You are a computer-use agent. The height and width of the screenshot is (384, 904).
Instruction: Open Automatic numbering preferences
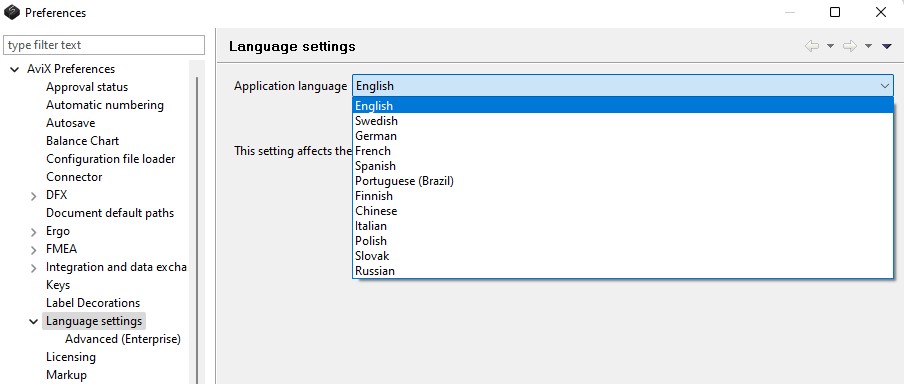[105, 105]
